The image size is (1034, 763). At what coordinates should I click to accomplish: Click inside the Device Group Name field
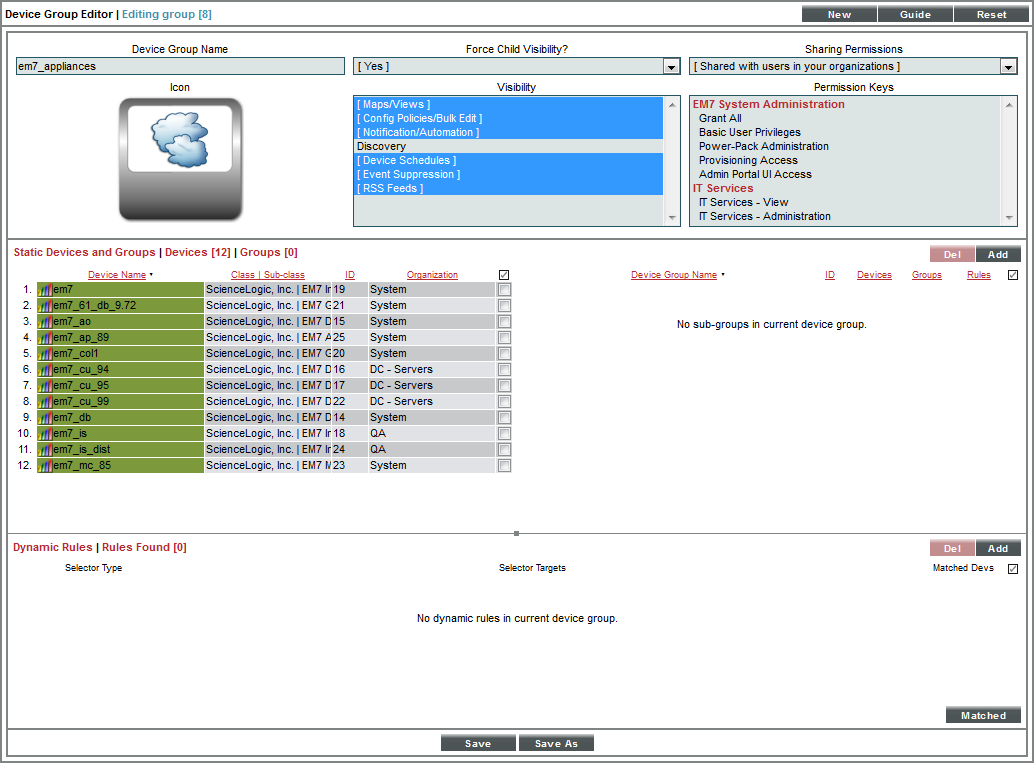180,65
